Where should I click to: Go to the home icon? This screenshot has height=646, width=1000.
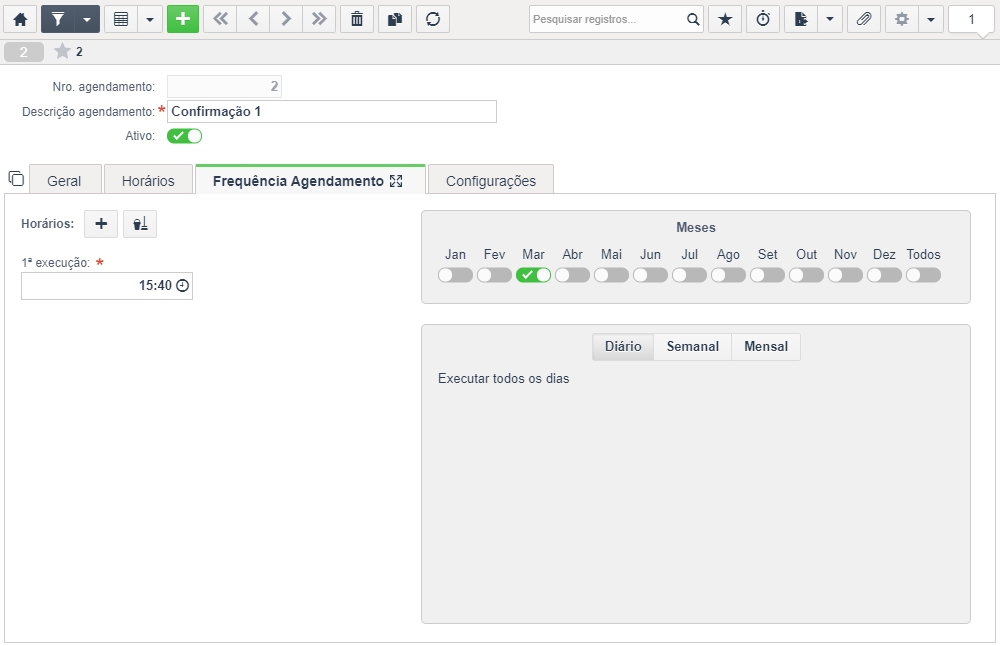point(20,19)
